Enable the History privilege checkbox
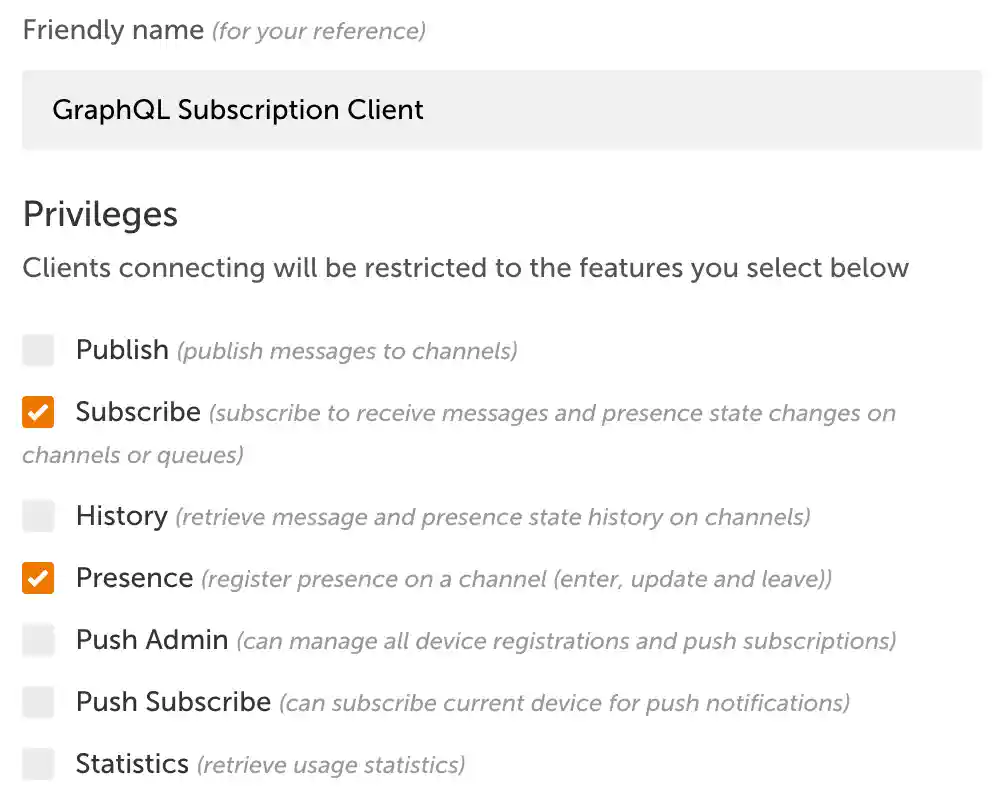 click(37, 516)
